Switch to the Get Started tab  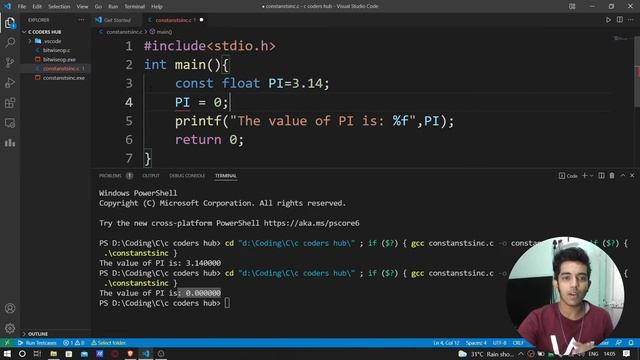tap(117, 20)
